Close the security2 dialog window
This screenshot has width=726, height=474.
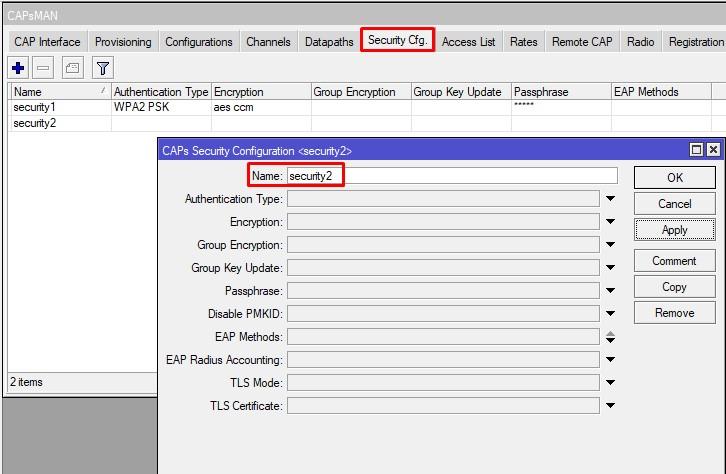tap(712, 150)
